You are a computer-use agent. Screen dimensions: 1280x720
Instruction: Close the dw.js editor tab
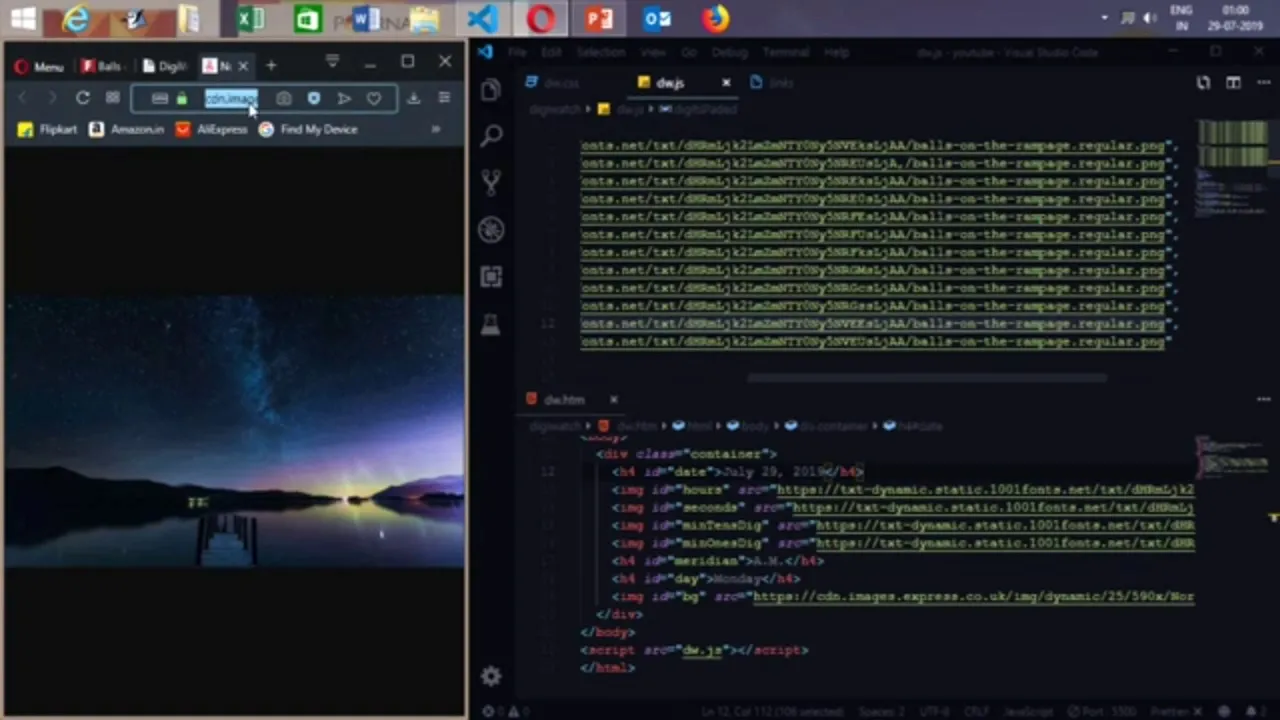(726, 83)
